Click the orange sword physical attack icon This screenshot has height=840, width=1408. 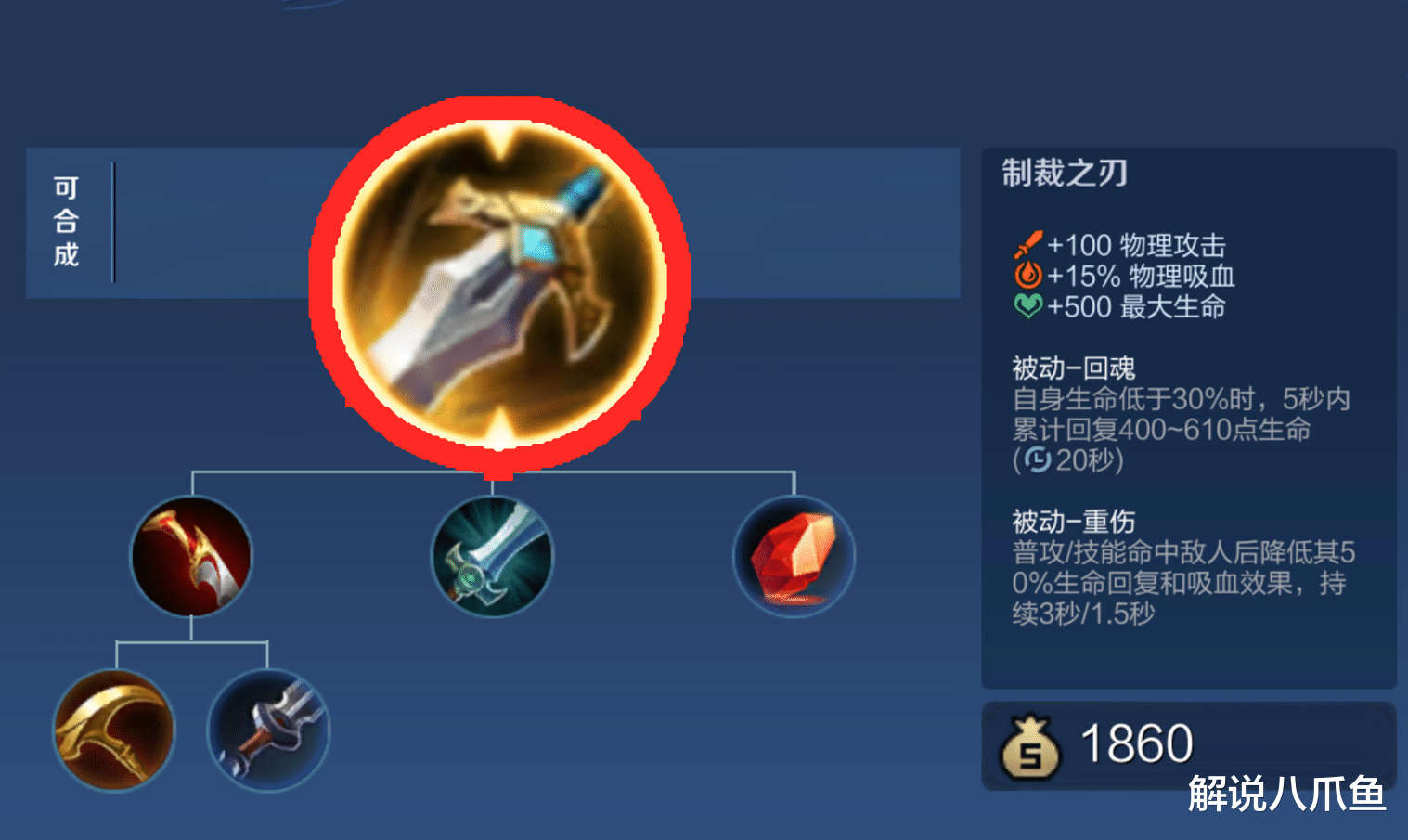click(x=1028, y=244)
